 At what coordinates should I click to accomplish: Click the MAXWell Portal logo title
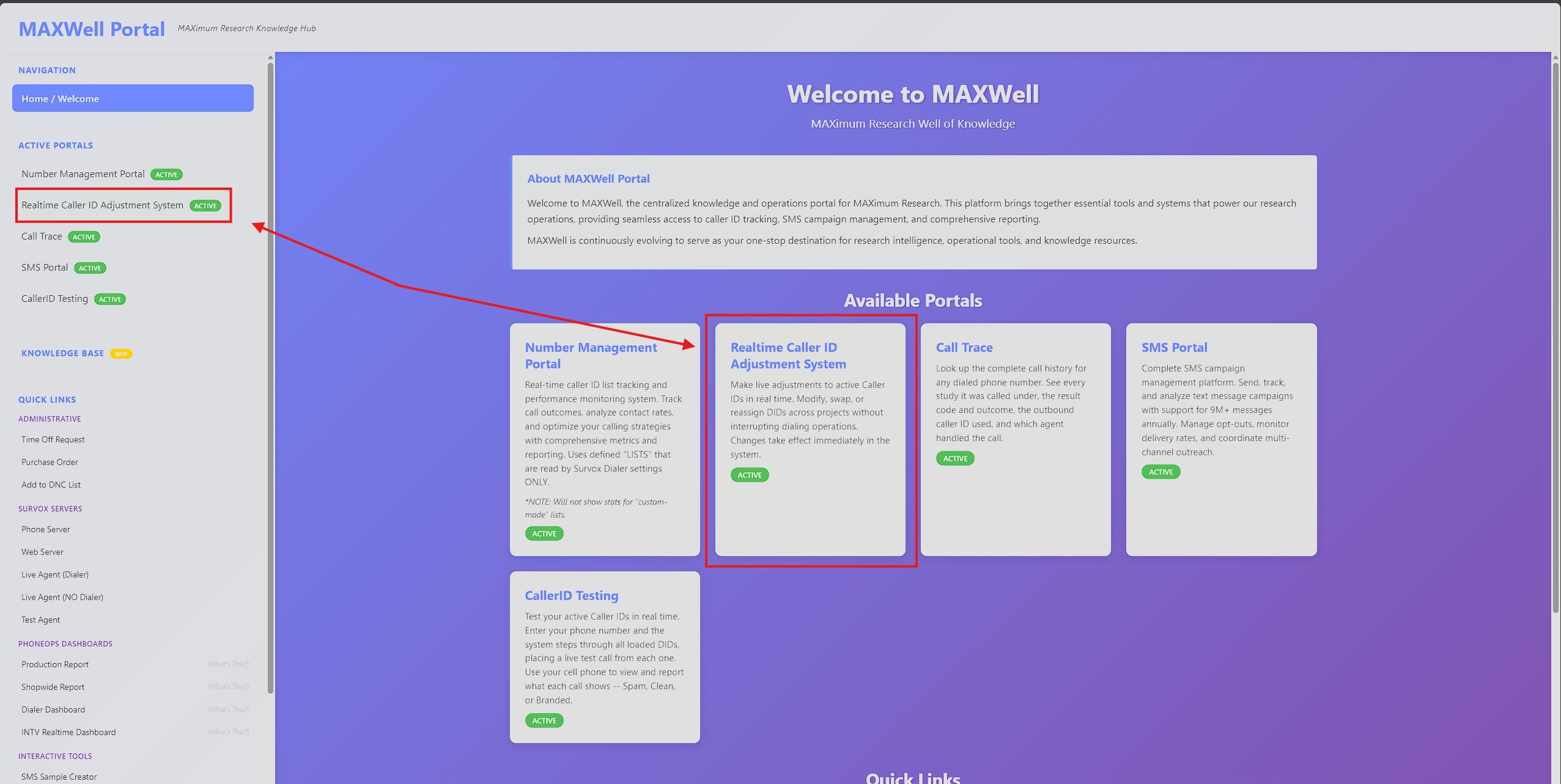92,29
